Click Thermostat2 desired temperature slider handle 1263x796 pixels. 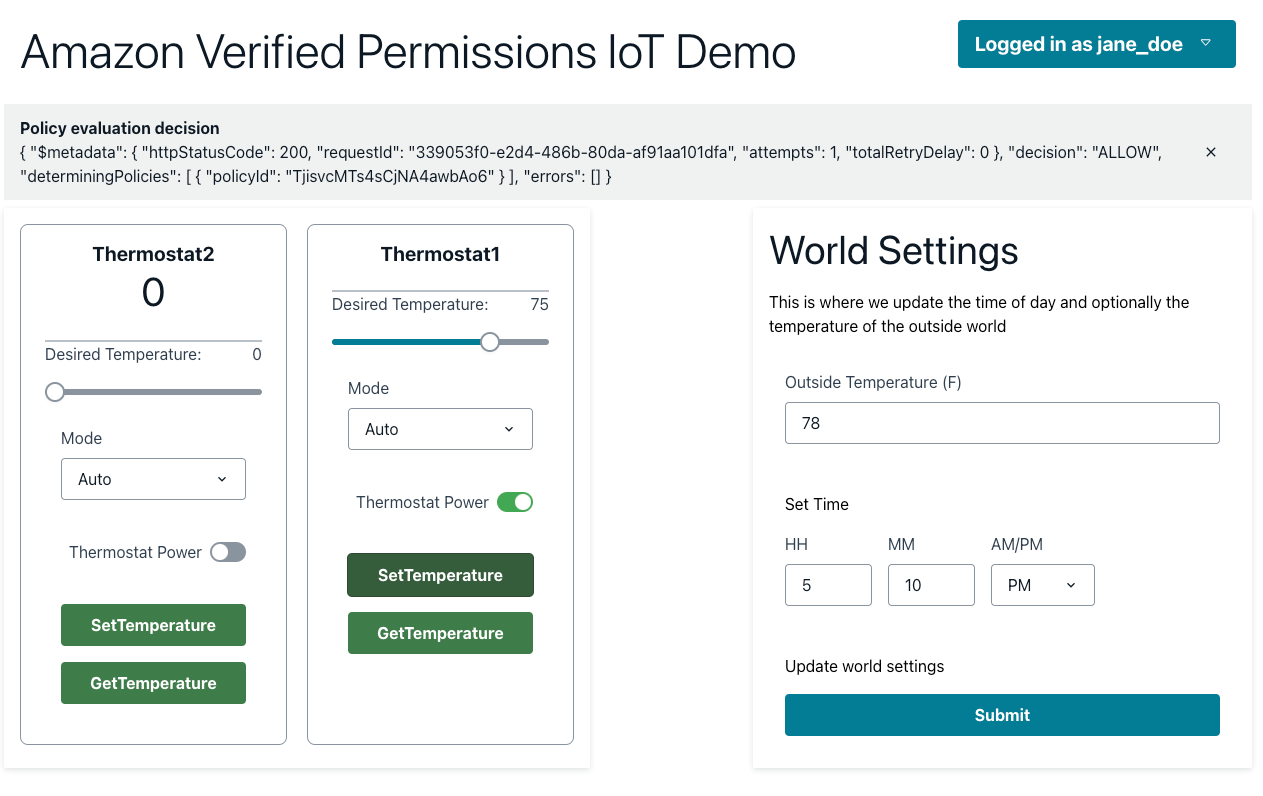click(55, 392)
